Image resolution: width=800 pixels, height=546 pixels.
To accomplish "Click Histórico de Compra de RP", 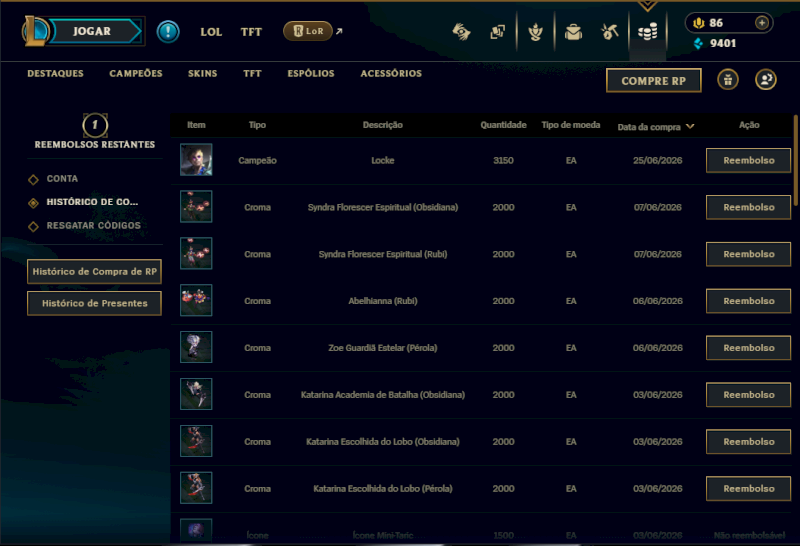I will [94, 271].
